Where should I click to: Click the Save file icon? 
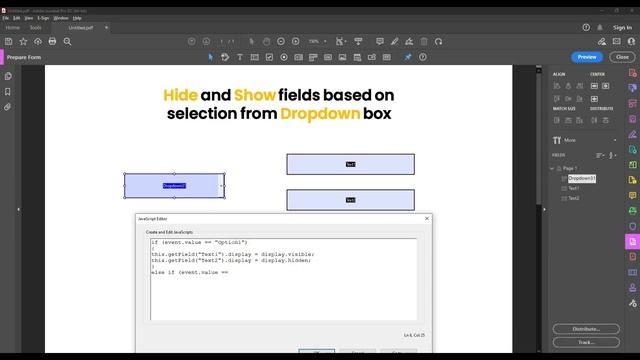click(9, 41)
